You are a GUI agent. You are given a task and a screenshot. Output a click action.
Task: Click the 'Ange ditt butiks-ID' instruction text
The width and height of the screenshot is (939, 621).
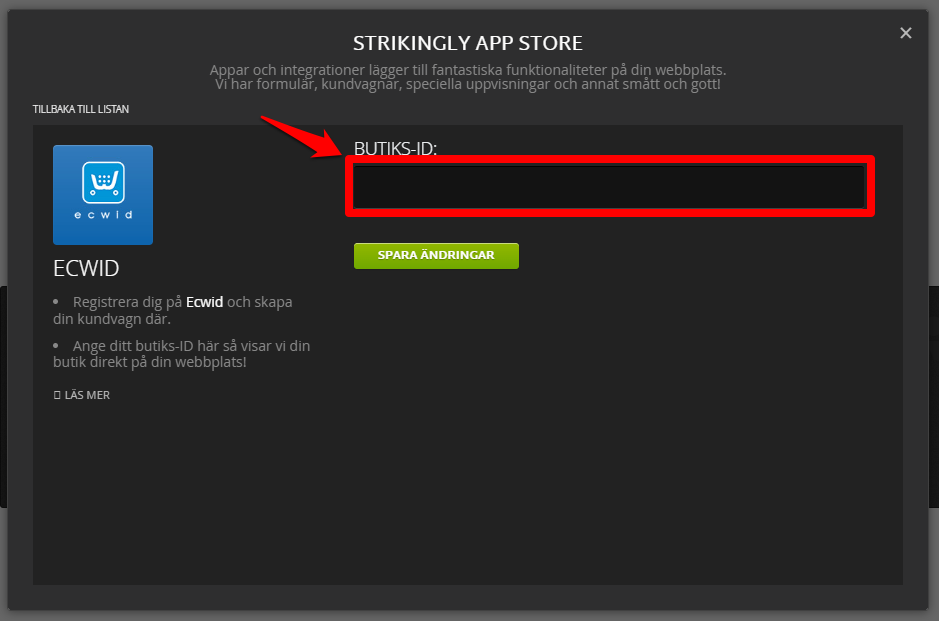(181, 354)
